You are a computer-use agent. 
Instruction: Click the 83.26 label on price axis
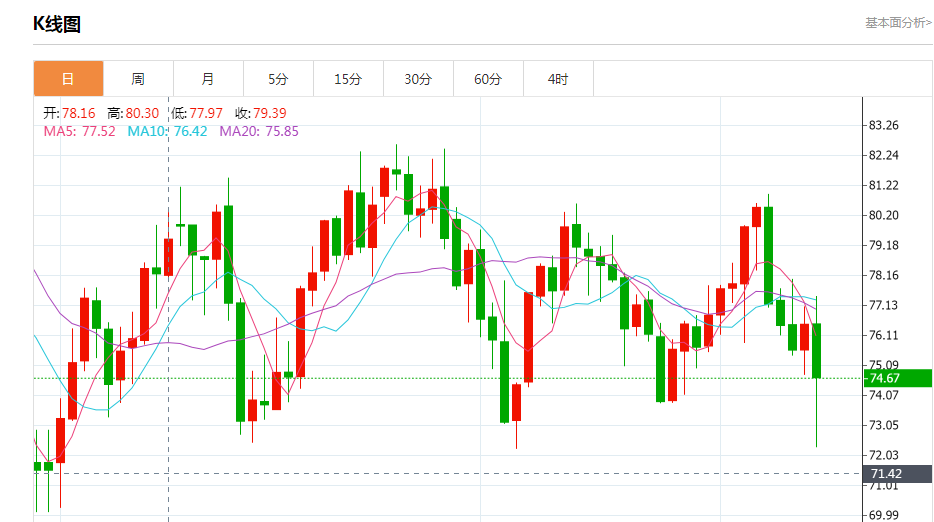tap(883, 126)
